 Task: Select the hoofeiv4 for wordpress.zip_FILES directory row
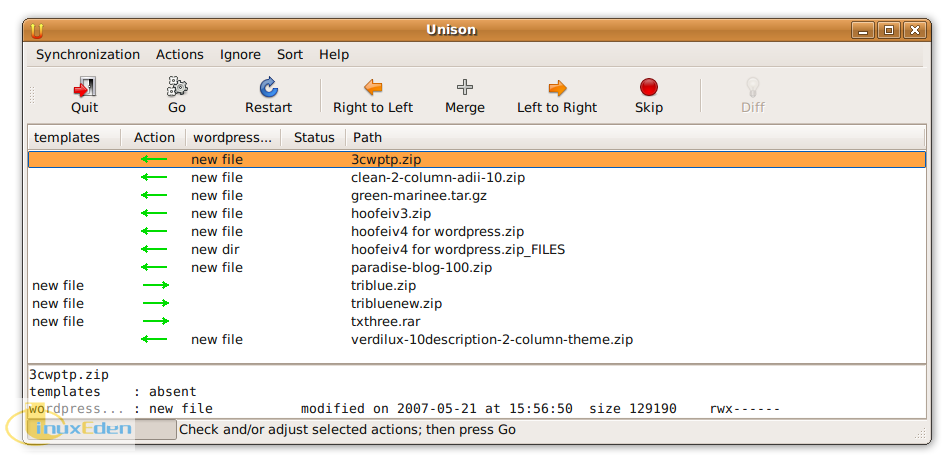click(457, 250)
